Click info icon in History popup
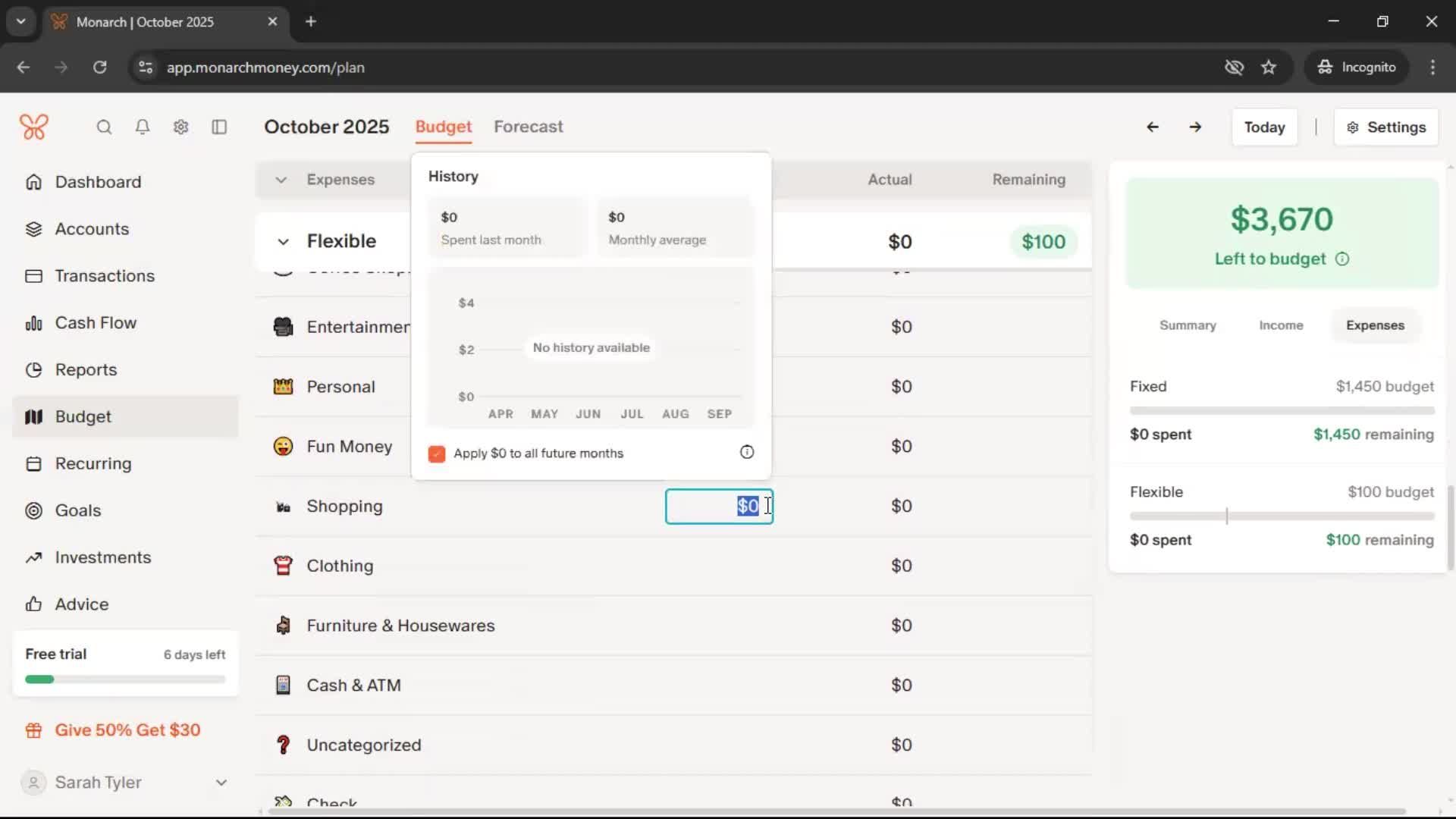This screenshot has height=819, width=1456. [747, 452]
